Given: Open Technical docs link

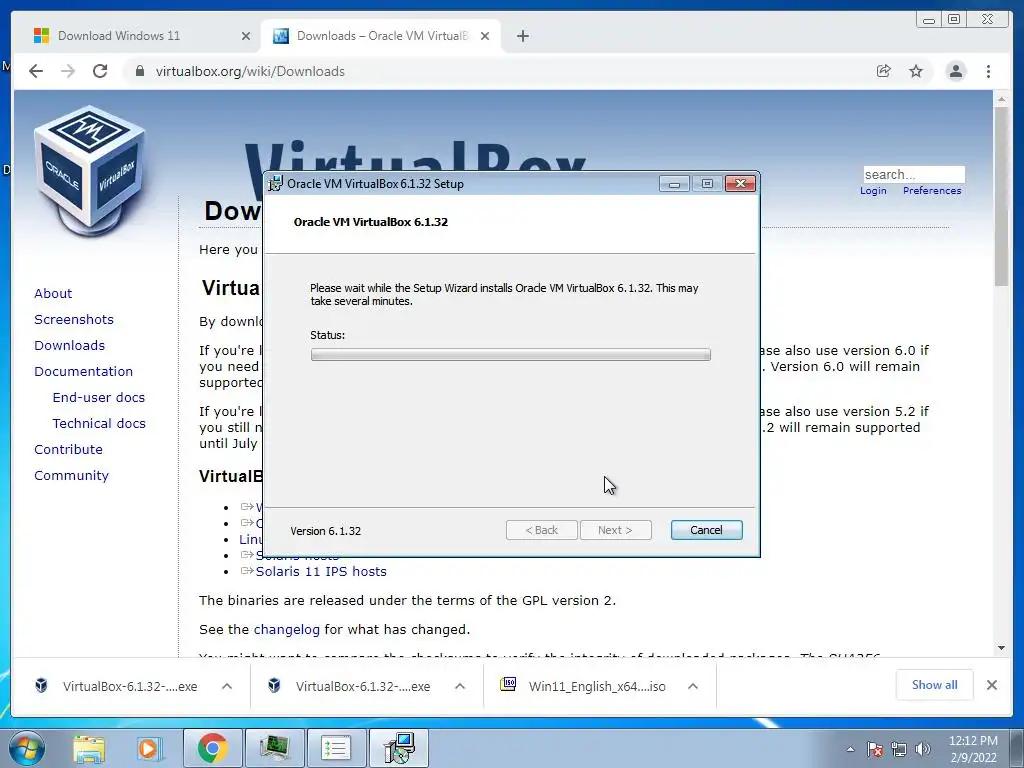Looking at the screenshot, I should (x=99, y=424).
